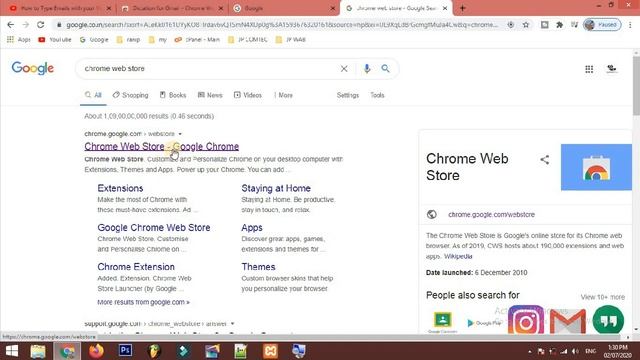Open the Windows Start menu
640x360 pixels.
tap(12, 351)
